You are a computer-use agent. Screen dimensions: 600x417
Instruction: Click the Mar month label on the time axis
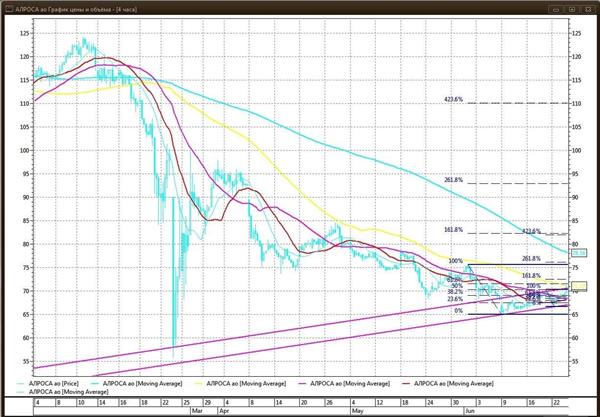click(x=196, y=411)
